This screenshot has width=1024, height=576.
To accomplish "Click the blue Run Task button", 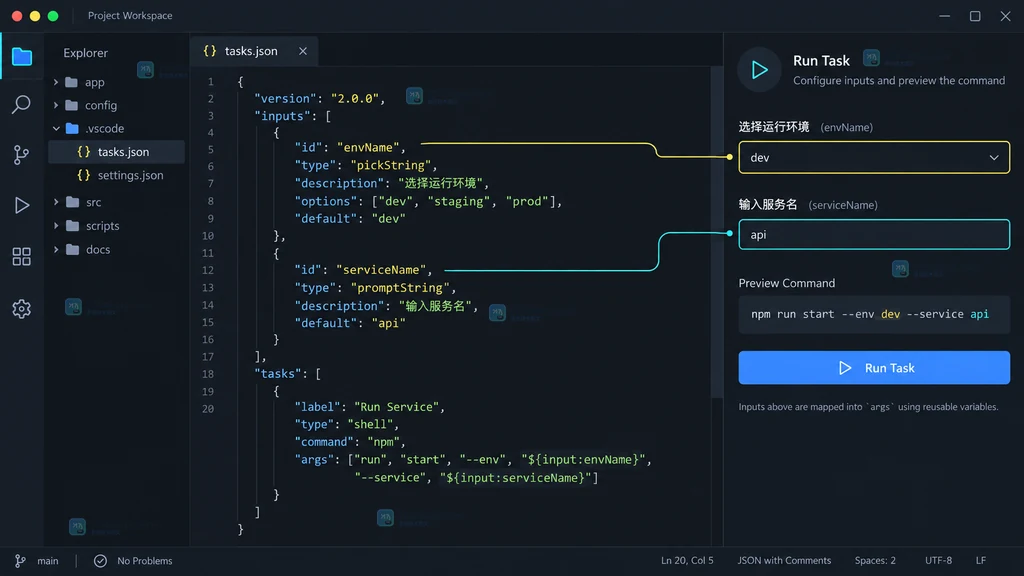I will (874, 368).
